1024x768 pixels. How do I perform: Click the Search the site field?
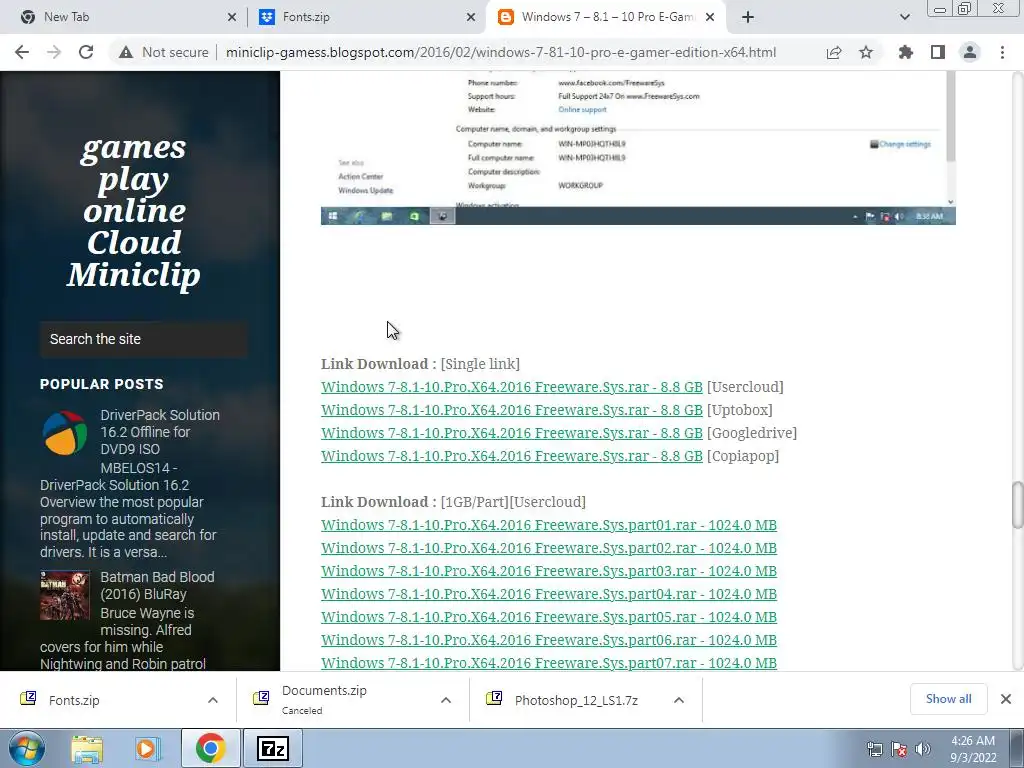[143, 339]
